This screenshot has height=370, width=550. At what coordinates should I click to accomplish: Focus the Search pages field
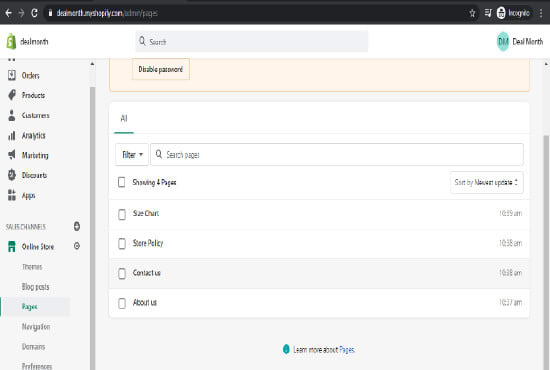pyautogui.click(x=337, y=154)
